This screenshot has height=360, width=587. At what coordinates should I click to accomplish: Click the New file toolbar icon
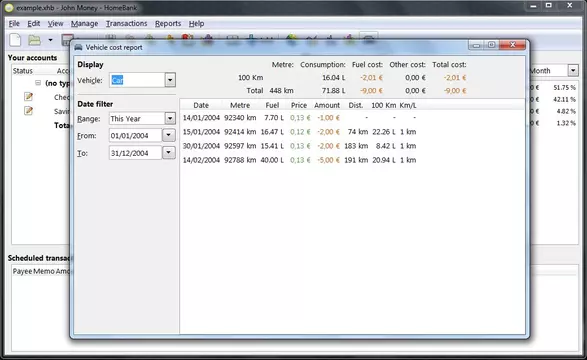[x=15, y=40]
